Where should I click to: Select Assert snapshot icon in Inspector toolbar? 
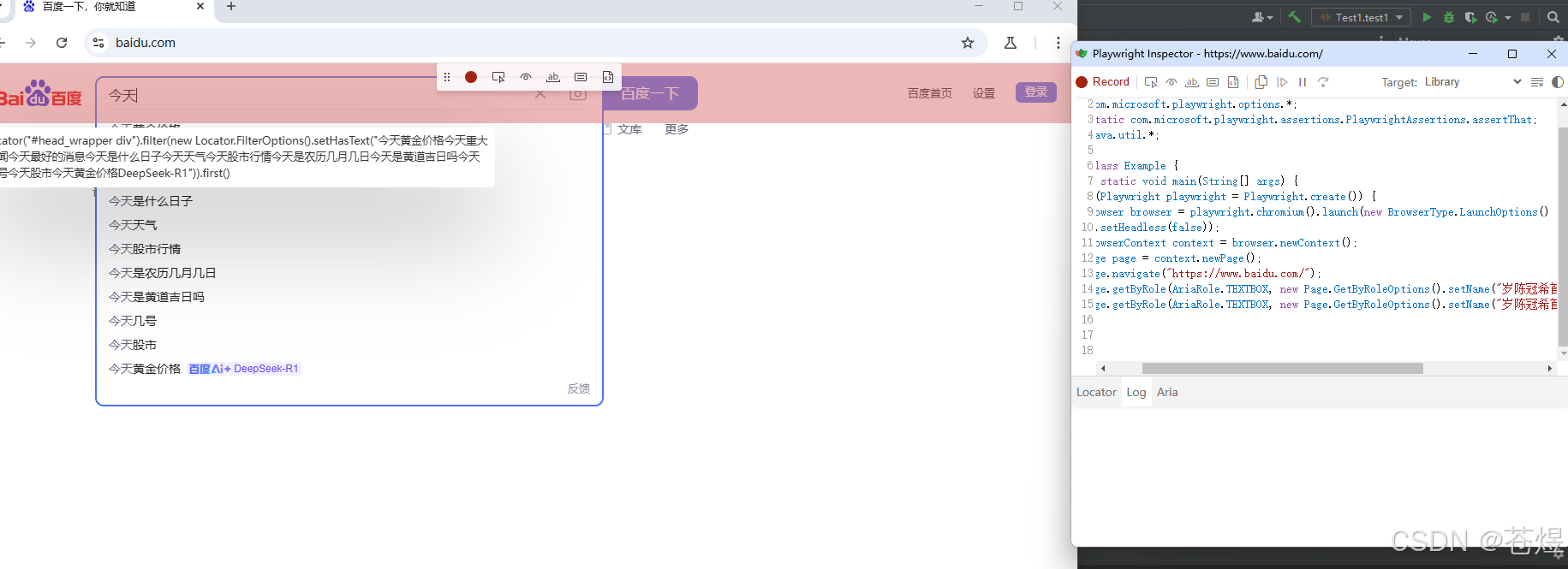point(1233,82)
